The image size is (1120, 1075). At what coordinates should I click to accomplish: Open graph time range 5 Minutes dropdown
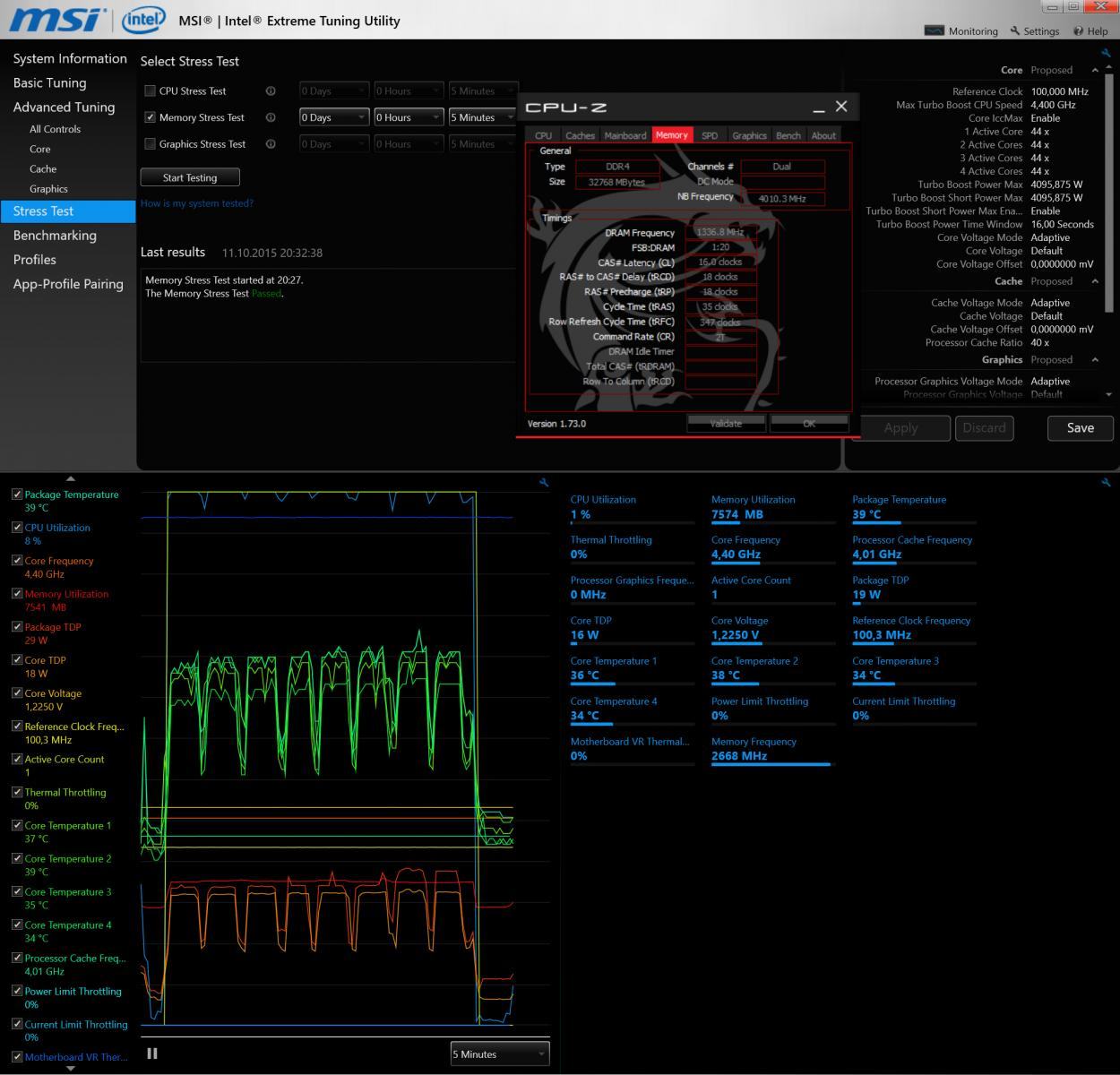coord(500,1054)
